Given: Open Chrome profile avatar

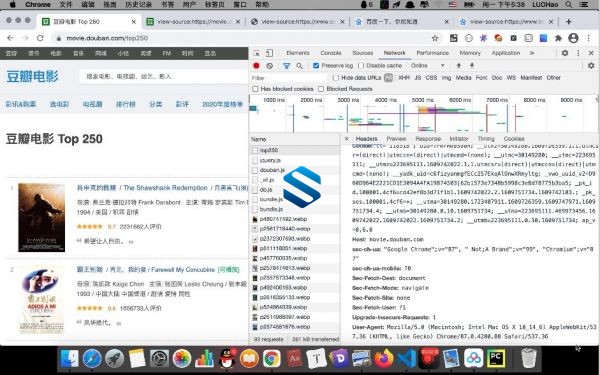Looking at the screenshot, I should (x=573, y=38).
